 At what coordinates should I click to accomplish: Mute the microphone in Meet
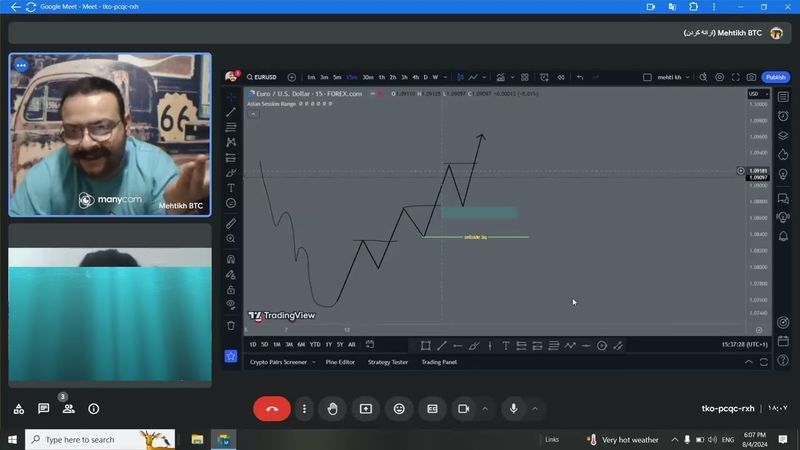pyautogui.click(x=514, y=409)
